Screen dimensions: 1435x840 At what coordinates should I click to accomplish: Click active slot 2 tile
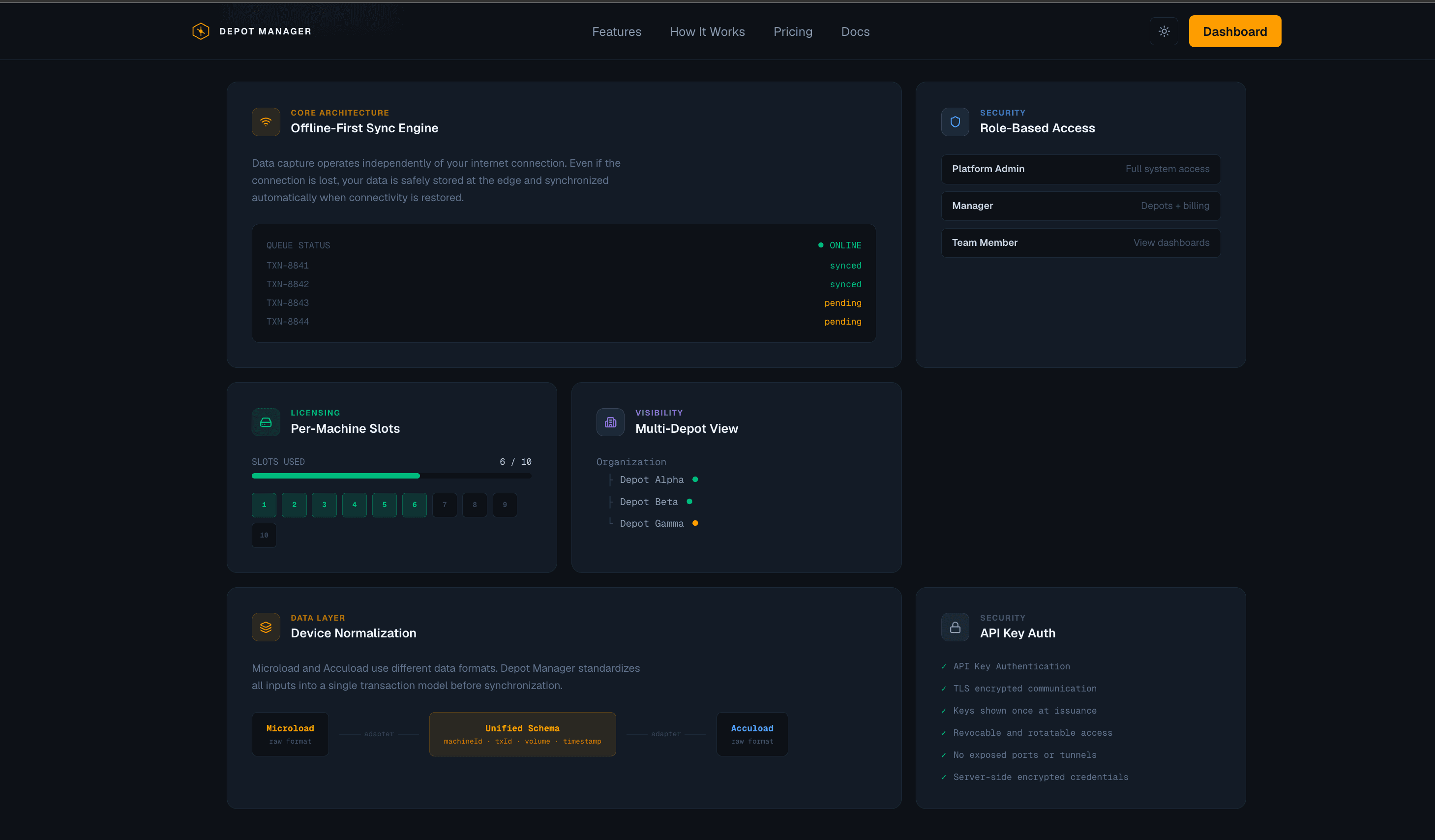[294, 505]
